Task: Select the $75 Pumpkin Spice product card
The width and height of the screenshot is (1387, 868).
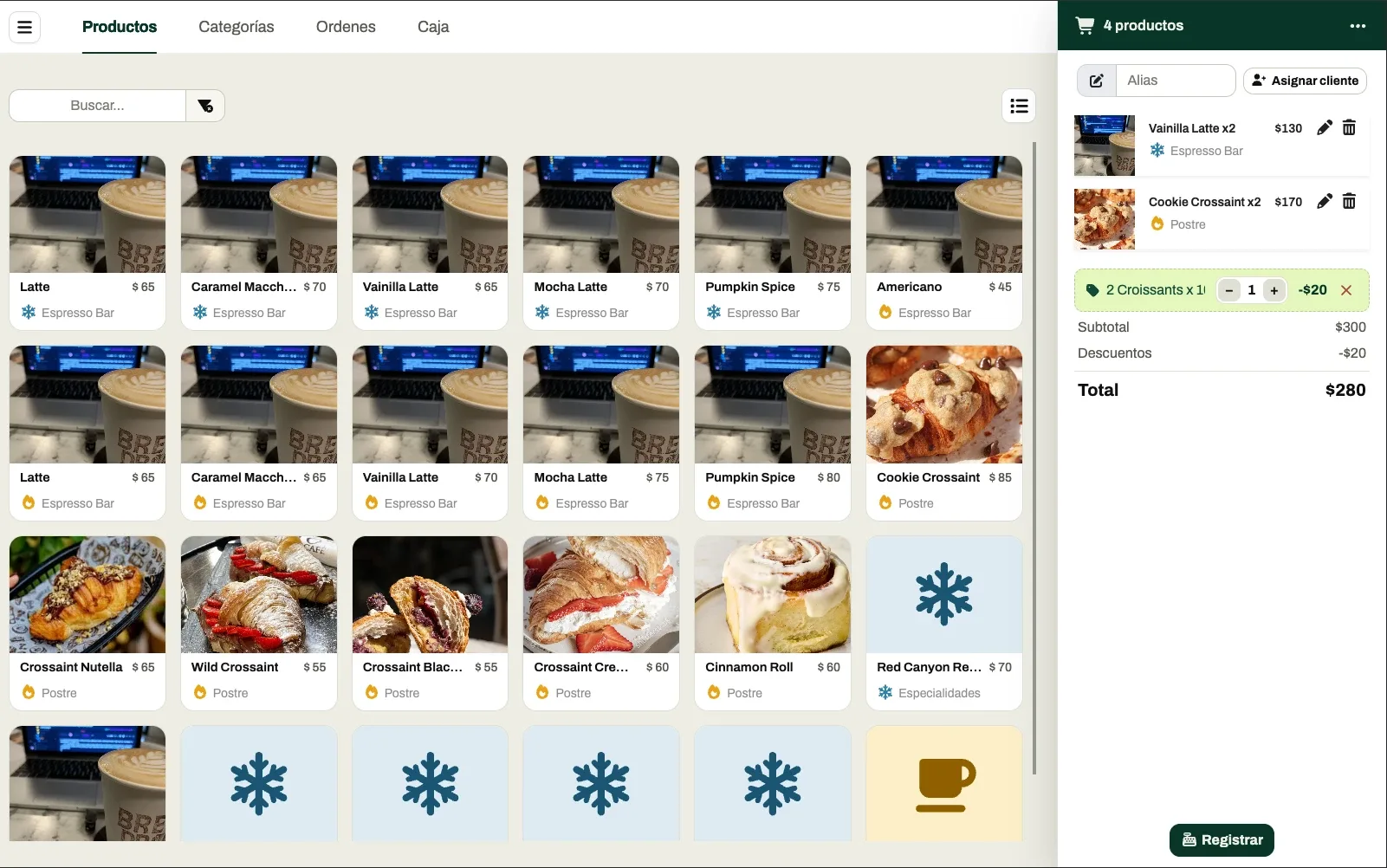Action: pos(773,243)
